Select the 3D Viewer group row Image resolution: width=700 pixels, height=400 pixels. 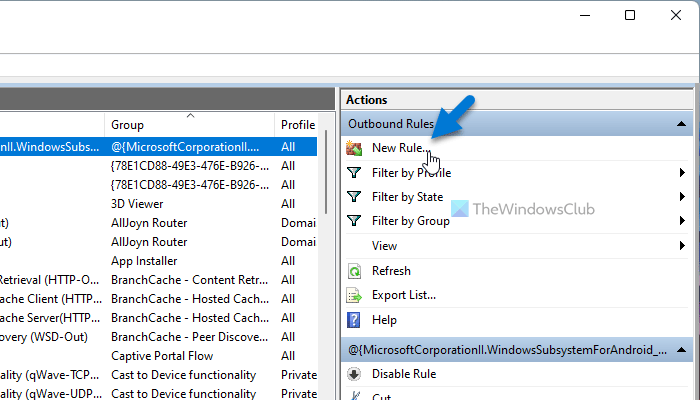pos(158,204)
